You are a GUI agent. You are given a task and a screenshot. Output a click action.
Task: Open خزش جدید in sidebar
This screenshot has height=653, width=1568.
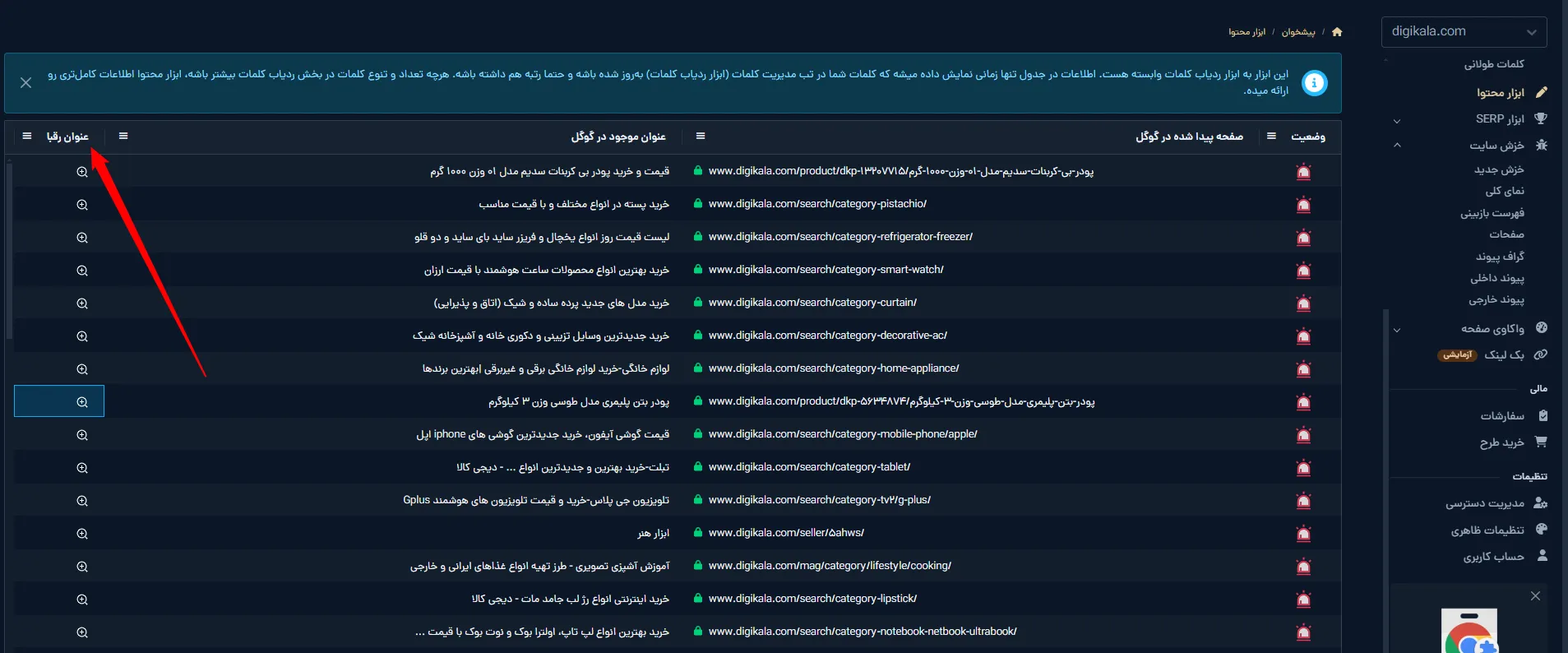click(1498, 169)
